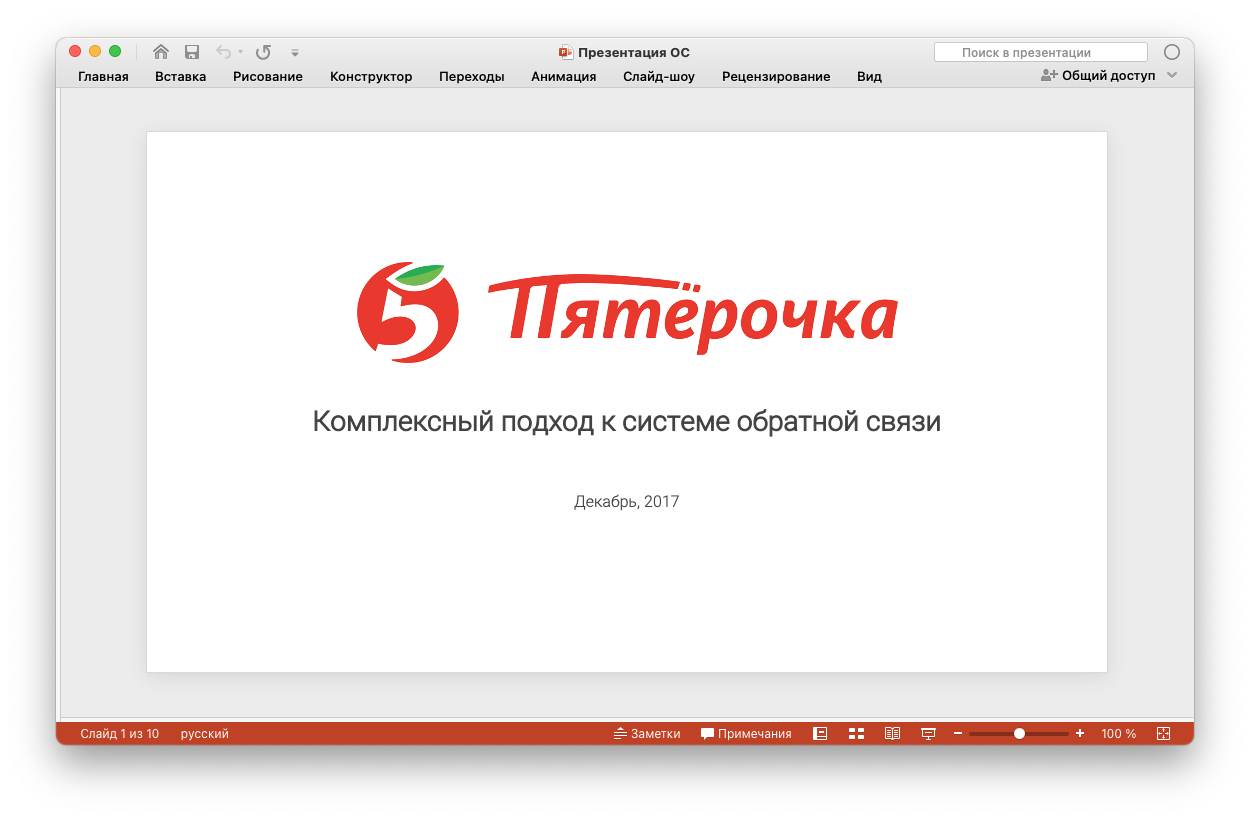Select the Рецензирование tab
This screenshot has height=819, width=1250.
(x=776, y=76)
